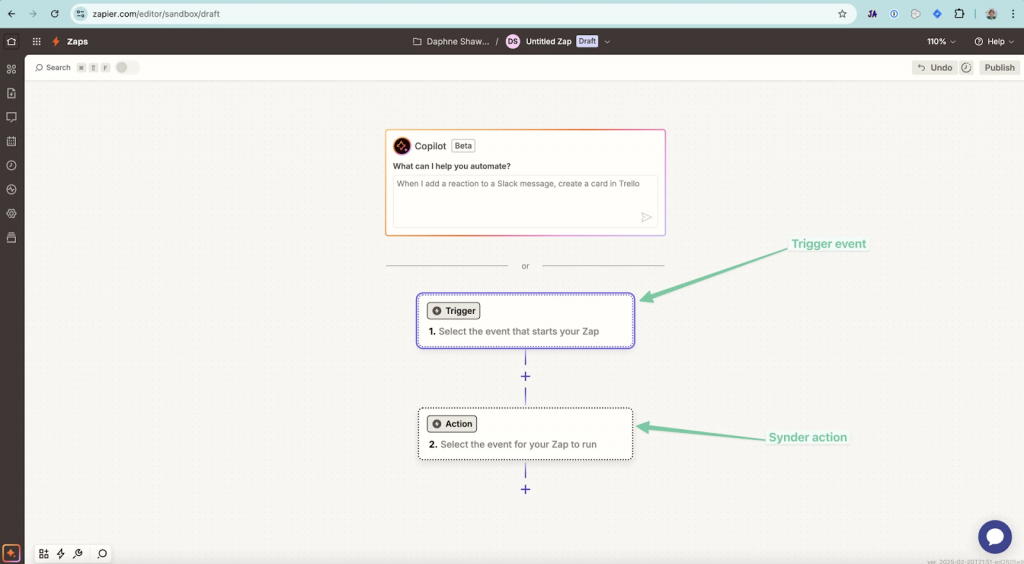This screenshot has height=564, width=1024.
Task: Click the orange Zaps lightning logo
Action: 56,41
